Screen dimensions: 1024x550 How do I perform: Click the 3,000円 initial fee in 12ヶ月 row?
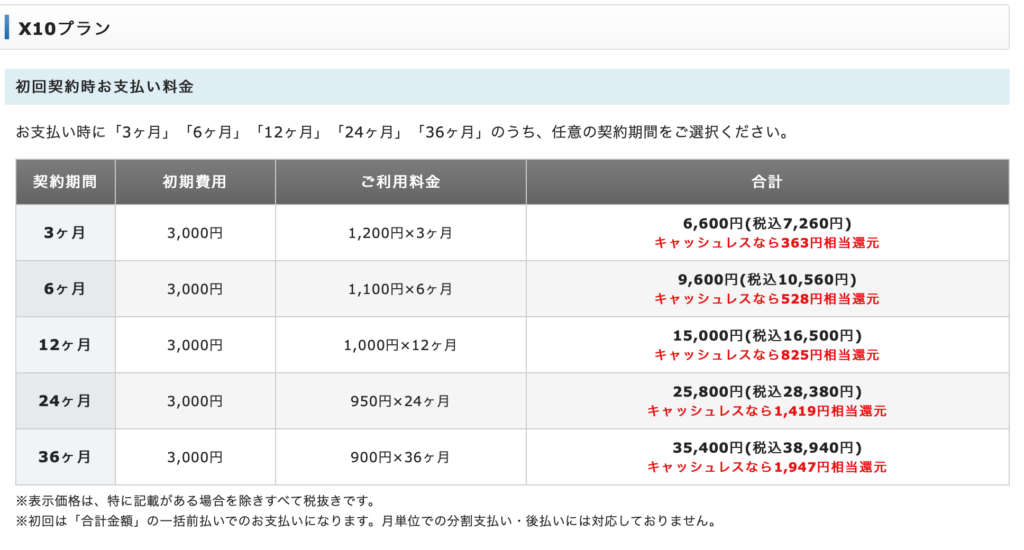[195, 346]
